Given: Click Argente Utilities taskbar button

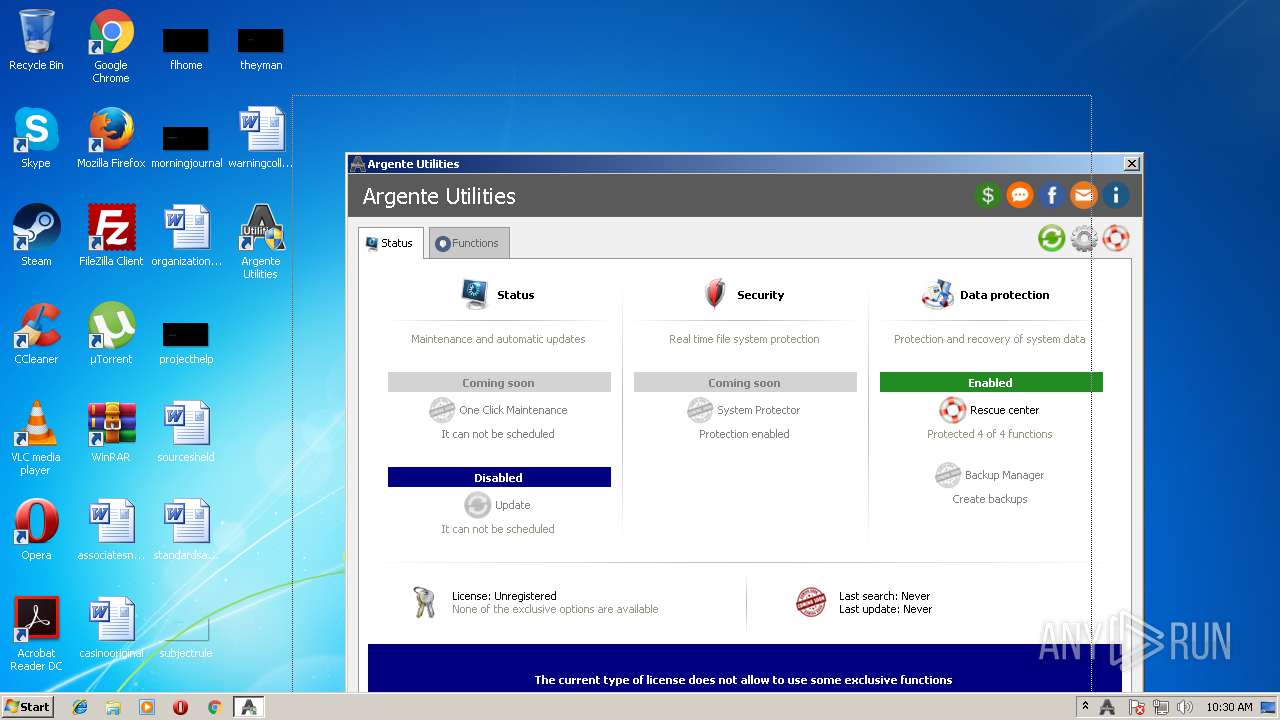Looking at the screenshot, I should coord(249,707).
